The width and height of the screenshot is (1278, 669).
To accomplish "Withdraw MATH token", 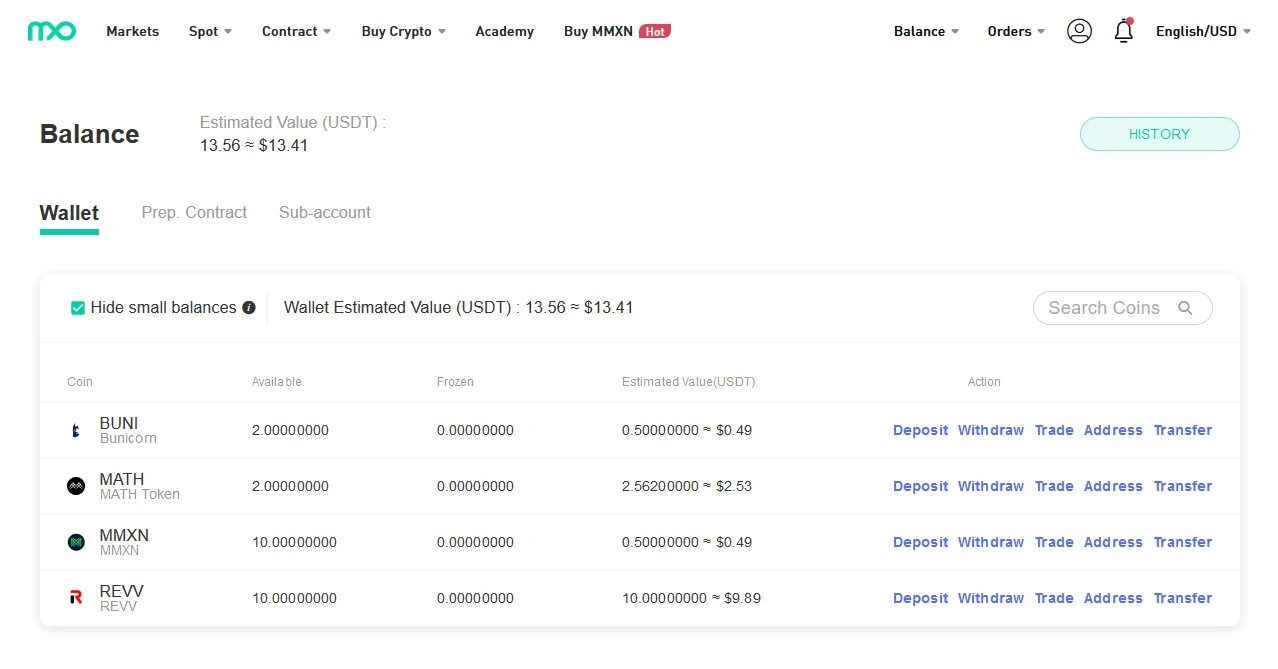I will 991,486.
